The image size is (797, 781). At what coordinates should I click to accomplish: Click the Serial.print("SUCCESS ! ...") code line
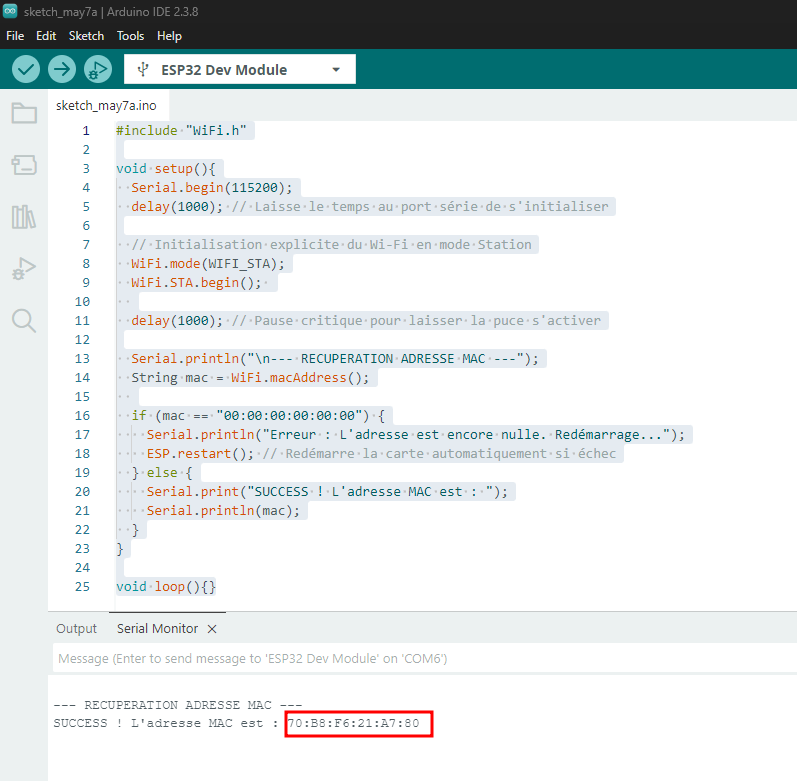point(327,492)
